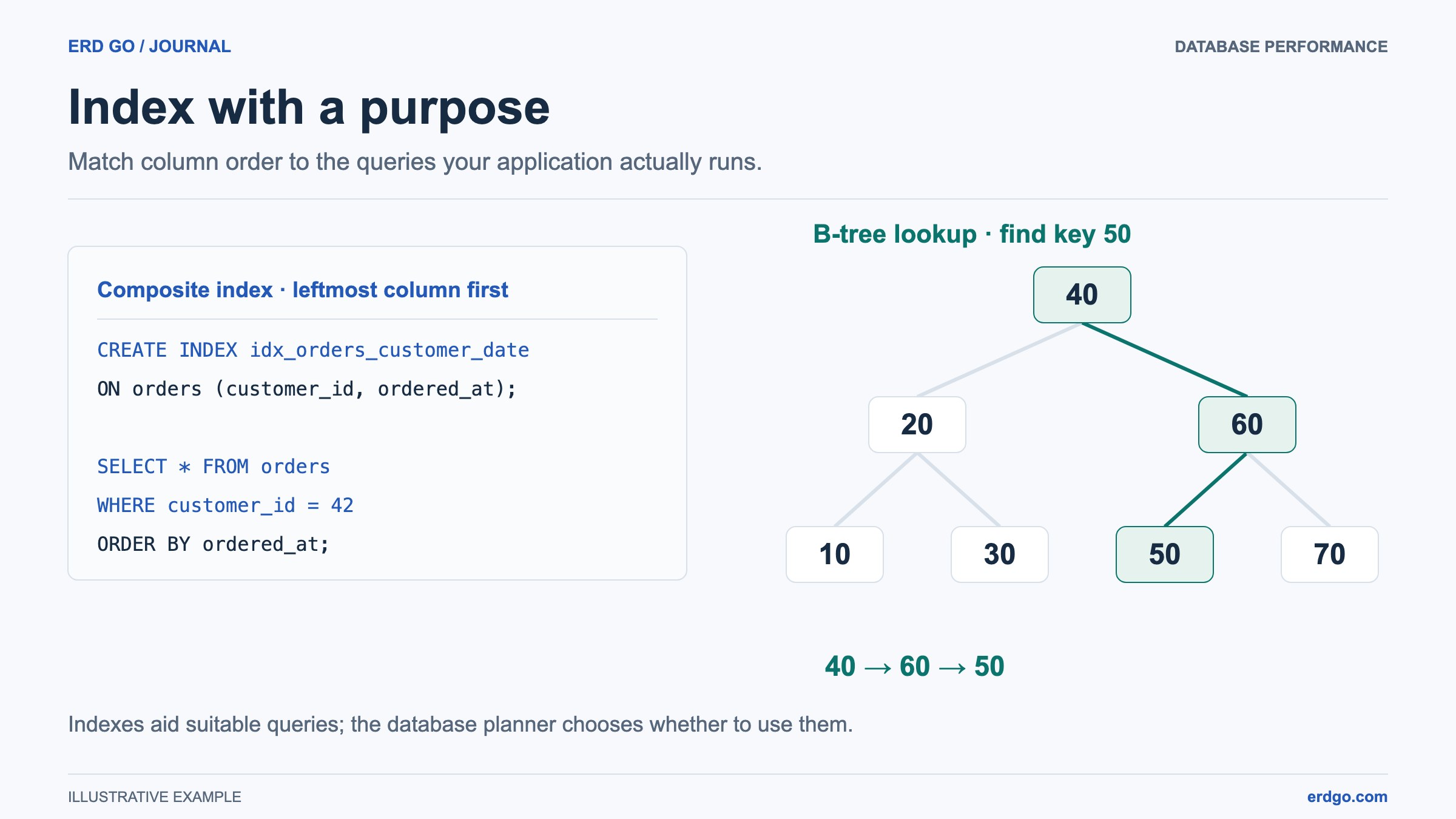The width and height of the screenshot is (1456, 819).
Task: Select the highlighted node 60
Action: click(x=1247, y=425)
